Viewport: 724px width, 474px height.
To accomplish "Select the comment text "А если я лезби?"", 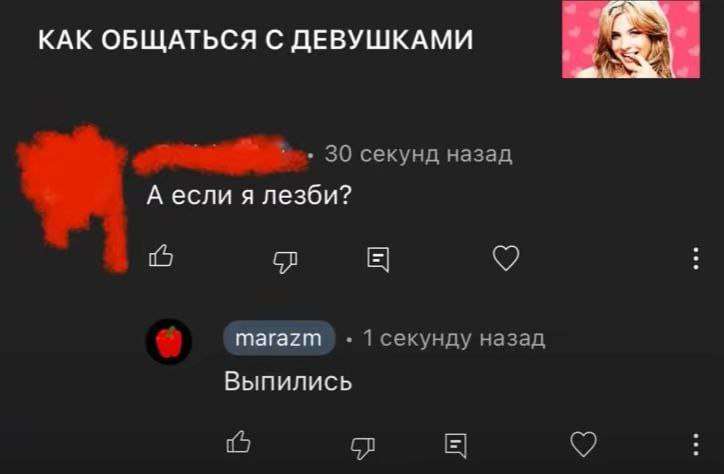I will click(249, 195).
